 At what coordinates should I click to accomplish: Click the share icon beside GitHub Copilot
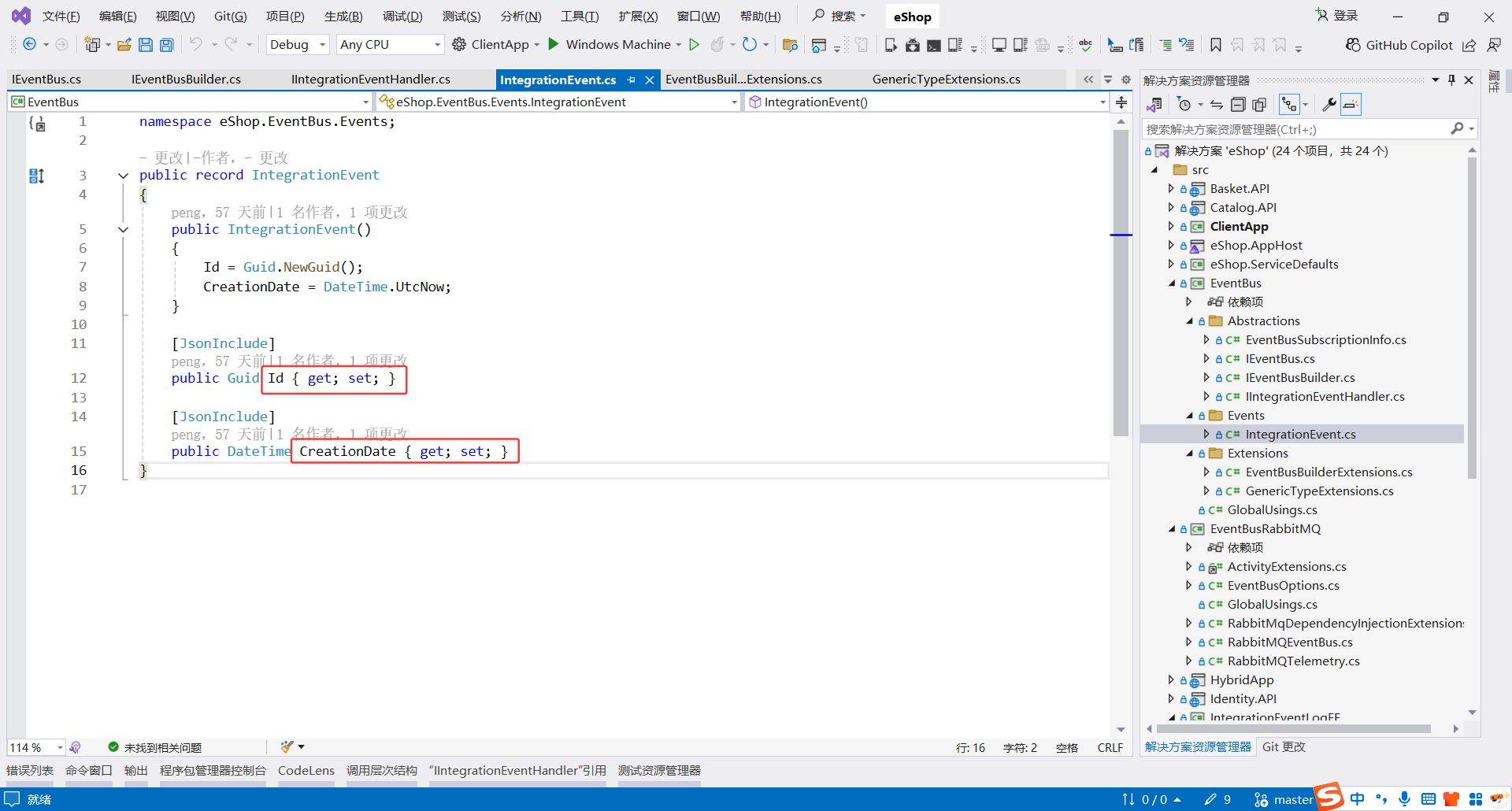pyautogui.click(x=1469, y=45)
